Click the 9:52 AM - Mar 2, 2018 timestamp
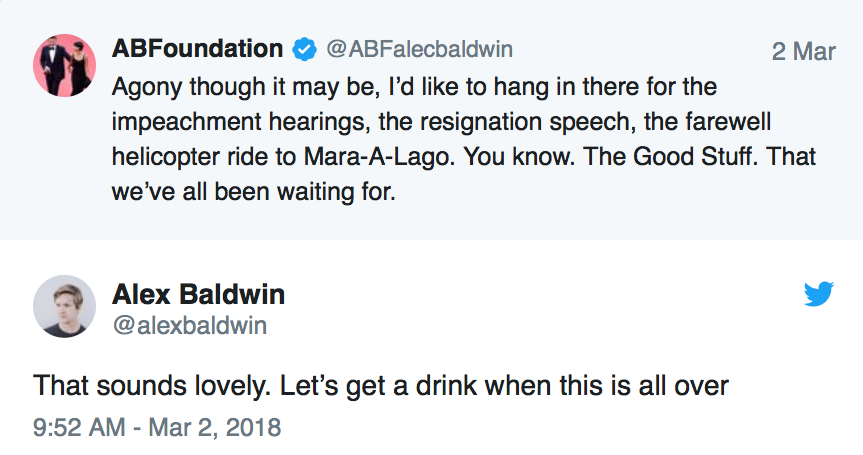The width and height of the screenshot is (863, 455). tap(157, 428)
